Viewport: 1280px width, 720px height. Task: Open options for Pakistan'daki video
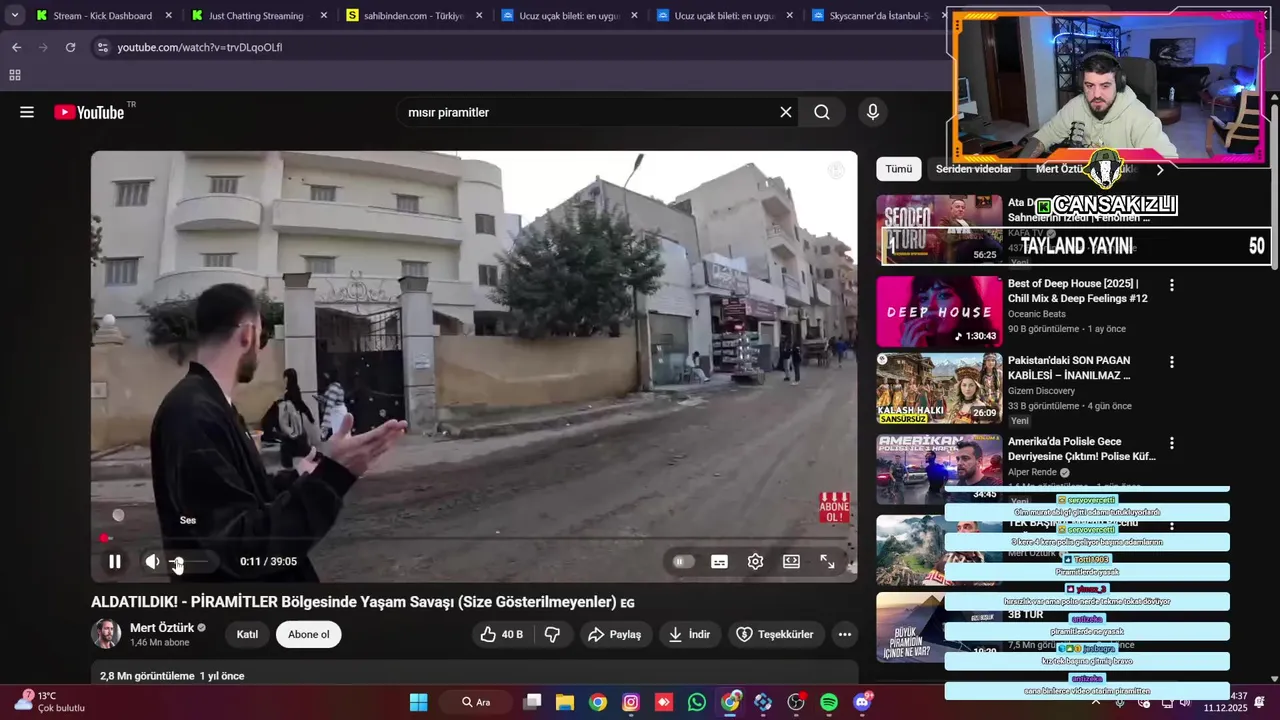[1172, 362]
